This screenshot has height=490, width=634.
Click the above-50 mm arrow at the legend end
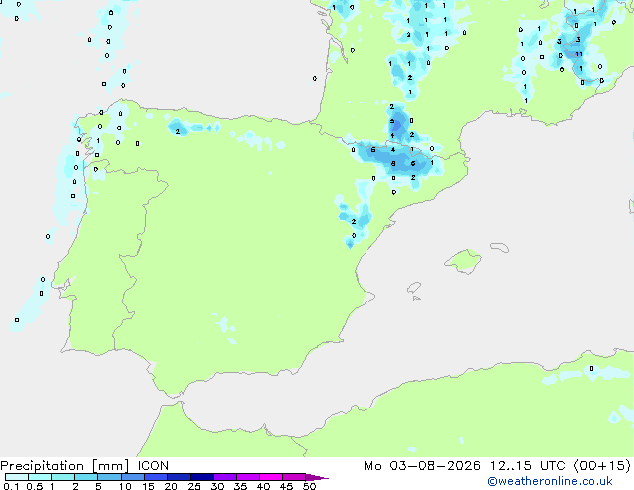[317, 477]
